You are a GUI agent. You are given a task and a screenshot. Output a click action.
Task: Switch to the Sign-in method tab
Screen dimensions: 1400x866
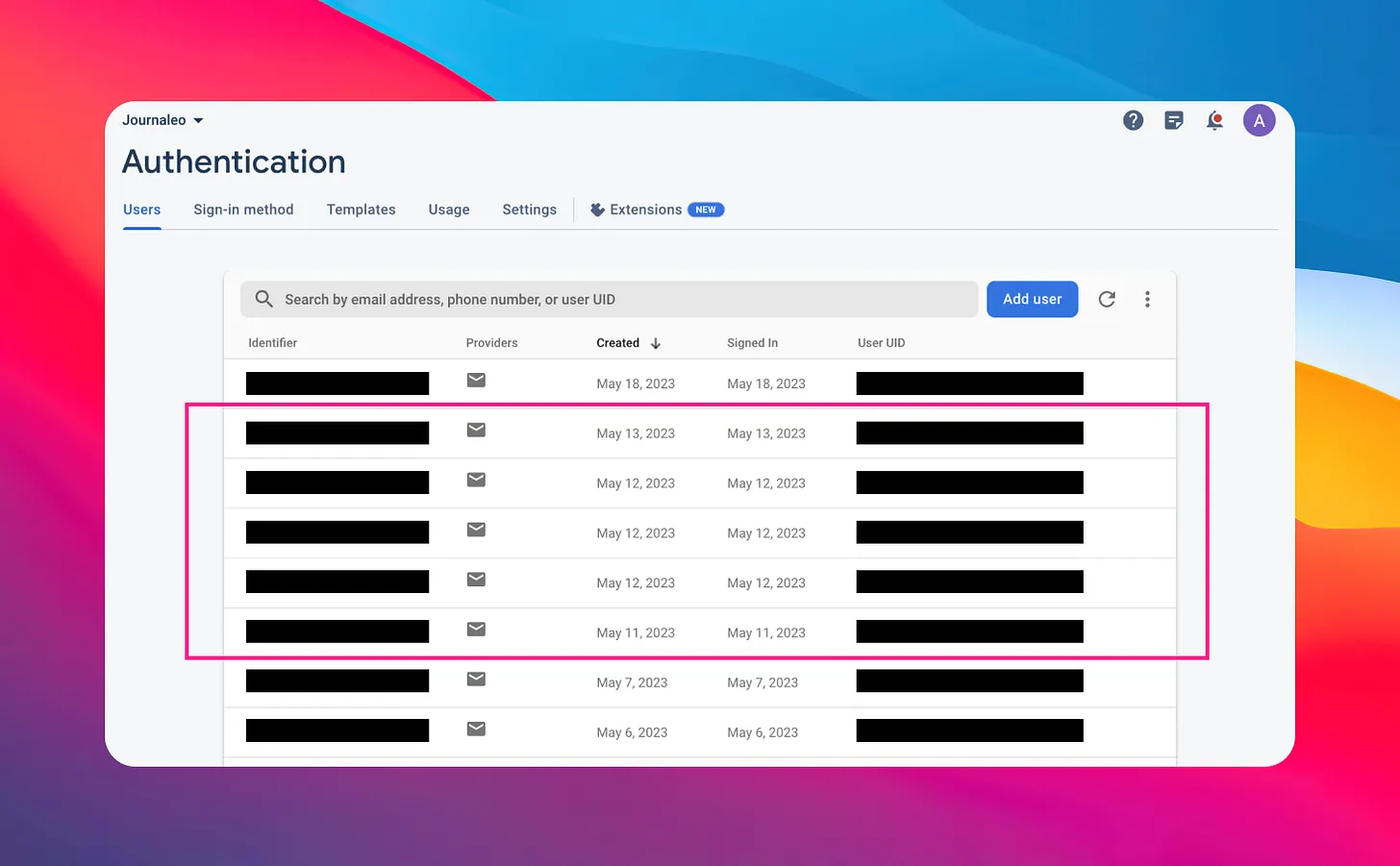(x=243, y=210)
